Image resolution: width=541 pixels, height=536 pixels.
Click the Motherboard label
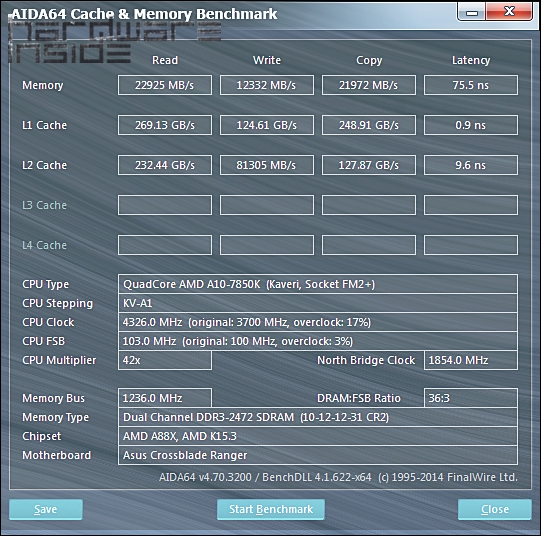(57, 455)
